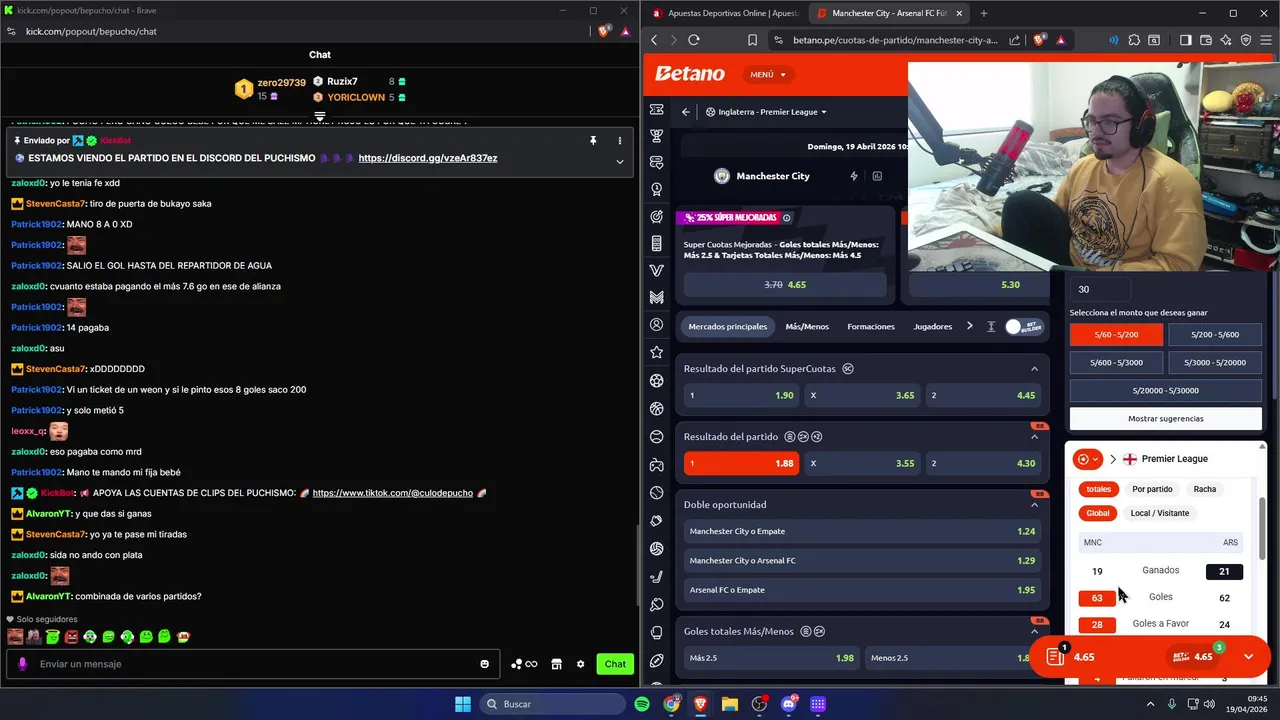Select the soccer ball icon in Betano sidebar
Screen dimensions: 1280x720
pyautogui.click(x=656, y=380)
